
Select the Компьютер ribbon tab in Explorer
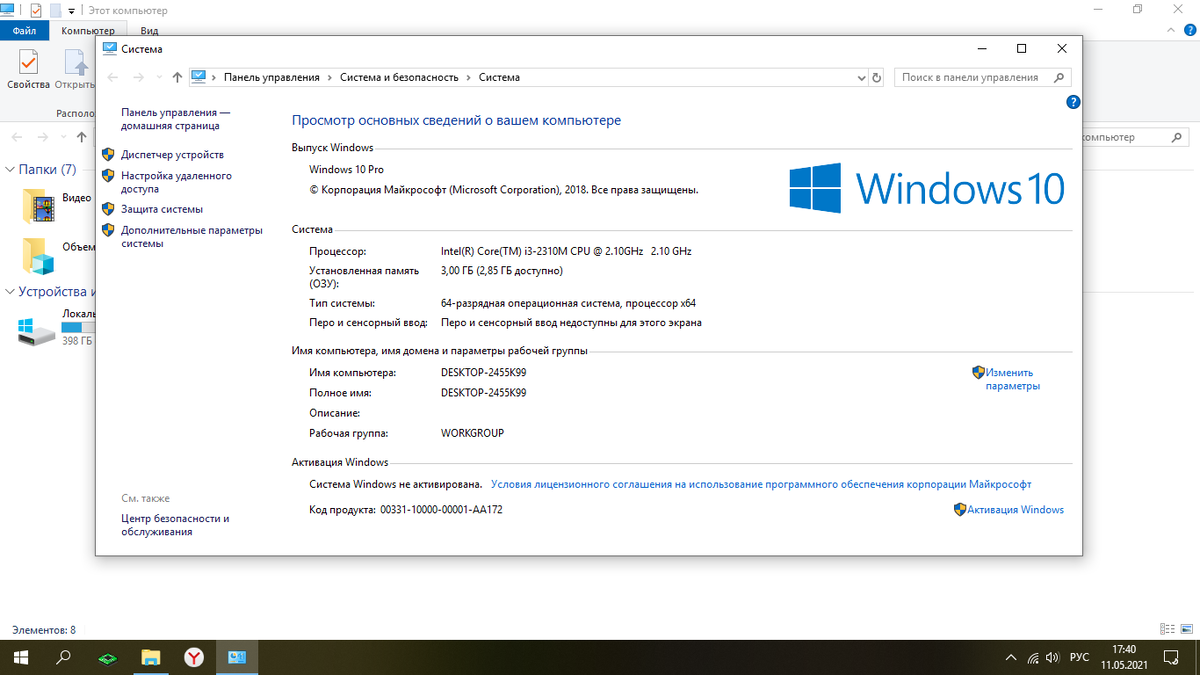click(x=87, y=31)
